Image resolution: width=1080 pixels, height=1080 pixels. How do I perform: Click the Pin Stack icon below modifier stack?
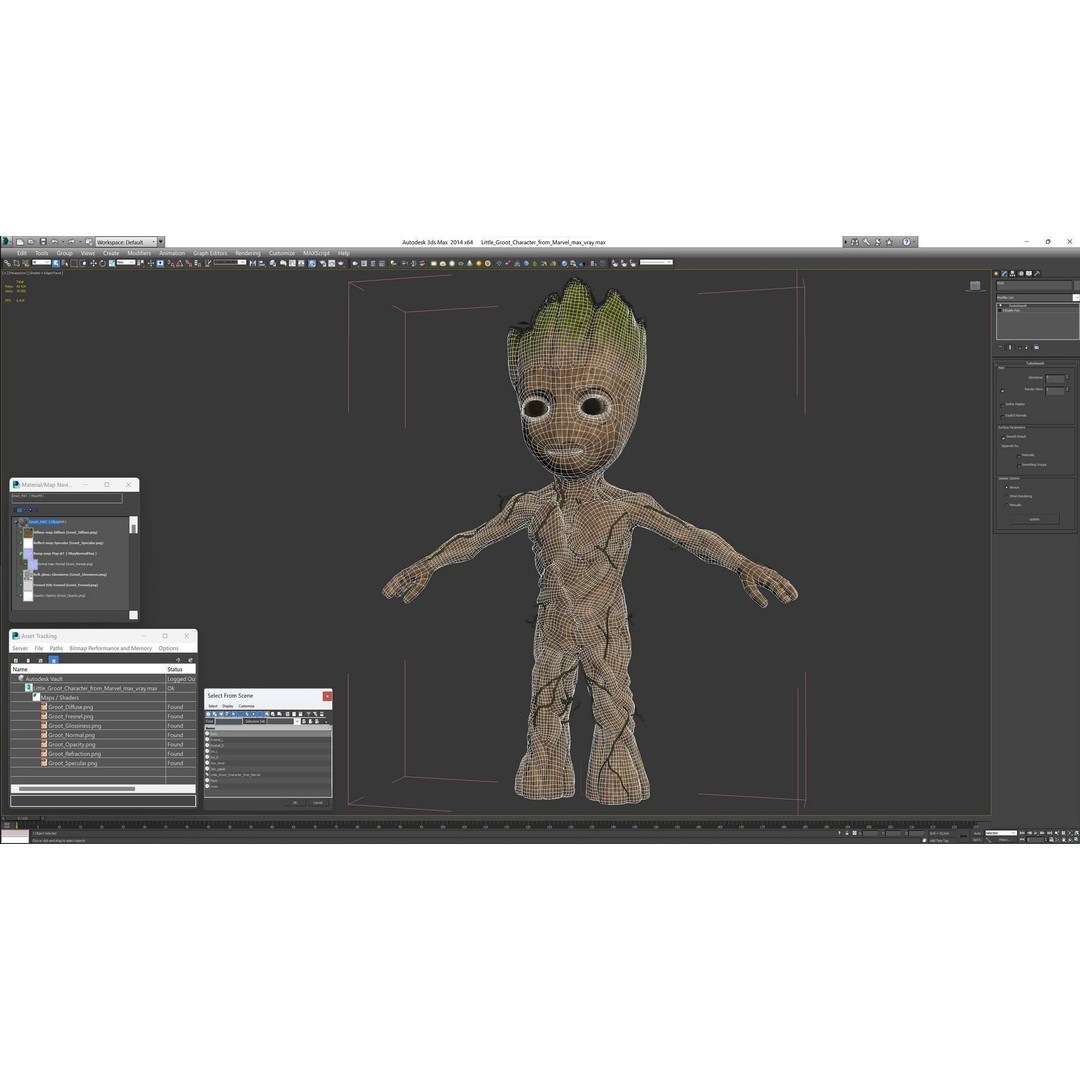coord(1000,347)
